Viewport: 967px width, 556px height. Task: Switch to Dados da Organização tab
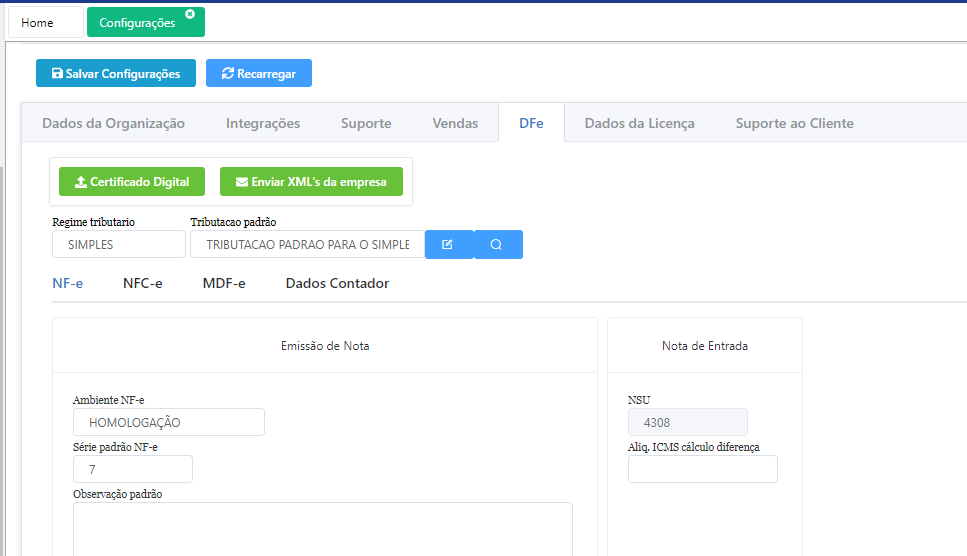(x=113, y=123)
